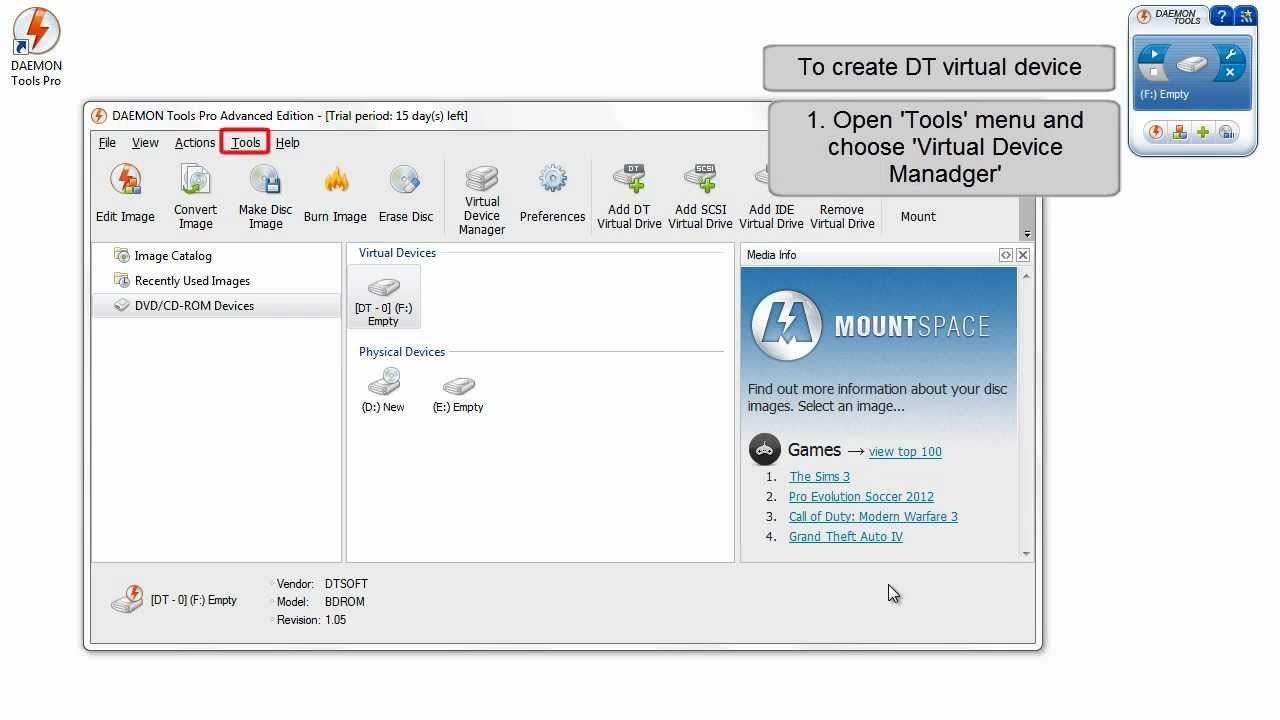The image size is (1280, 720).
Task: Add a SCSI Virtual Drive
Action: click(700, 197)
